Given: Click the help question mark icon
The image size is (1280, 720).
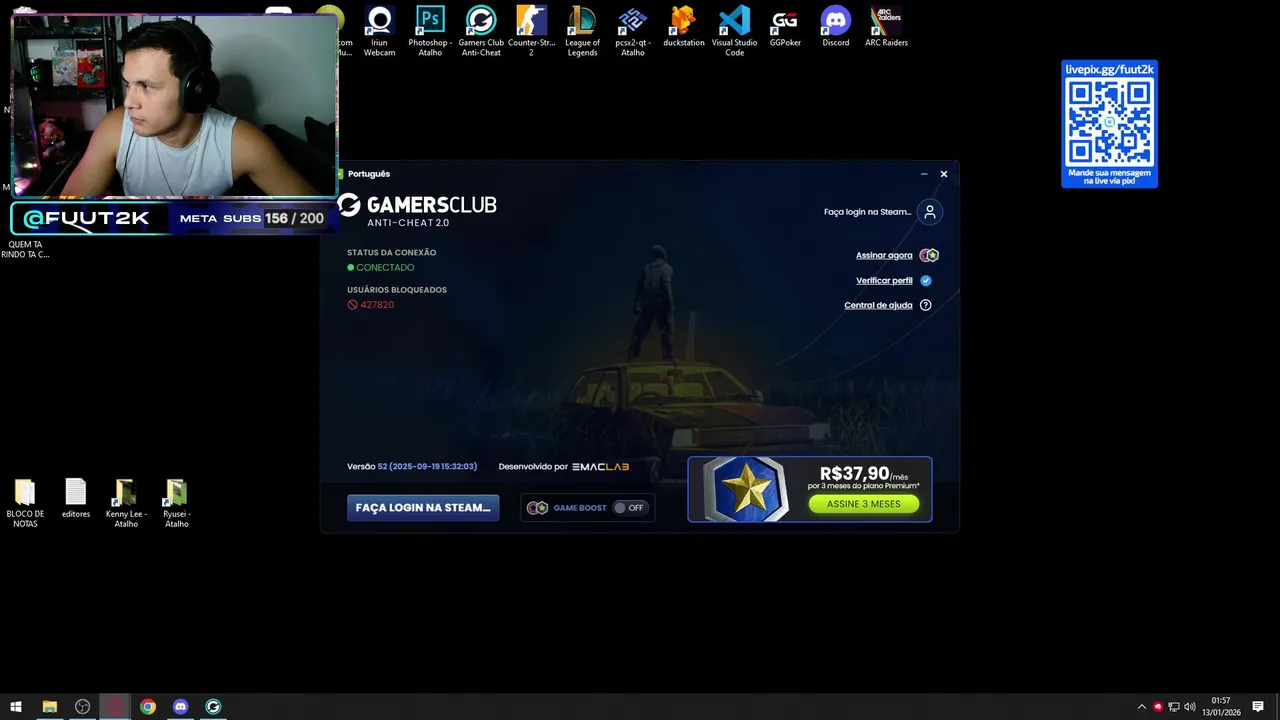Looking at the screenshot, I should (x=925, y=305).
